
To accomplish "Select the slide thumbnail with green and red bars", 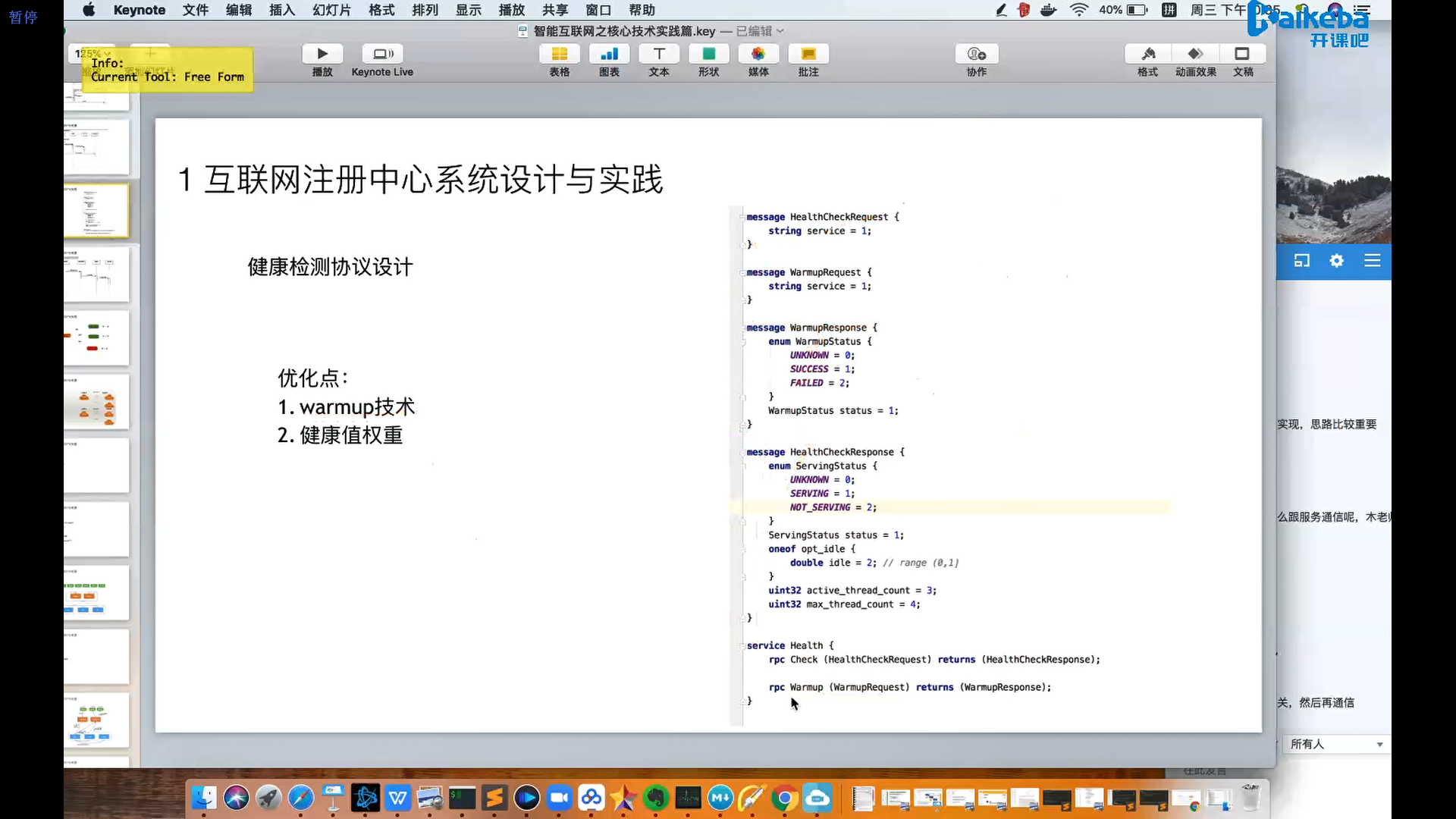I will (x=96, y=337).
